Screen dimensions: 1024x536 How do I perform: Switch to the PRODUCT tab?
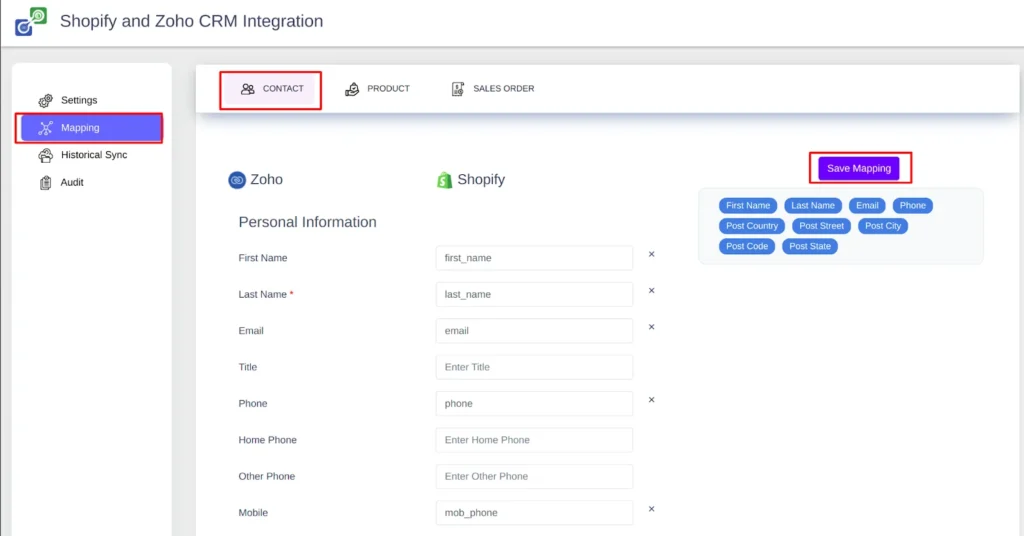377,89
